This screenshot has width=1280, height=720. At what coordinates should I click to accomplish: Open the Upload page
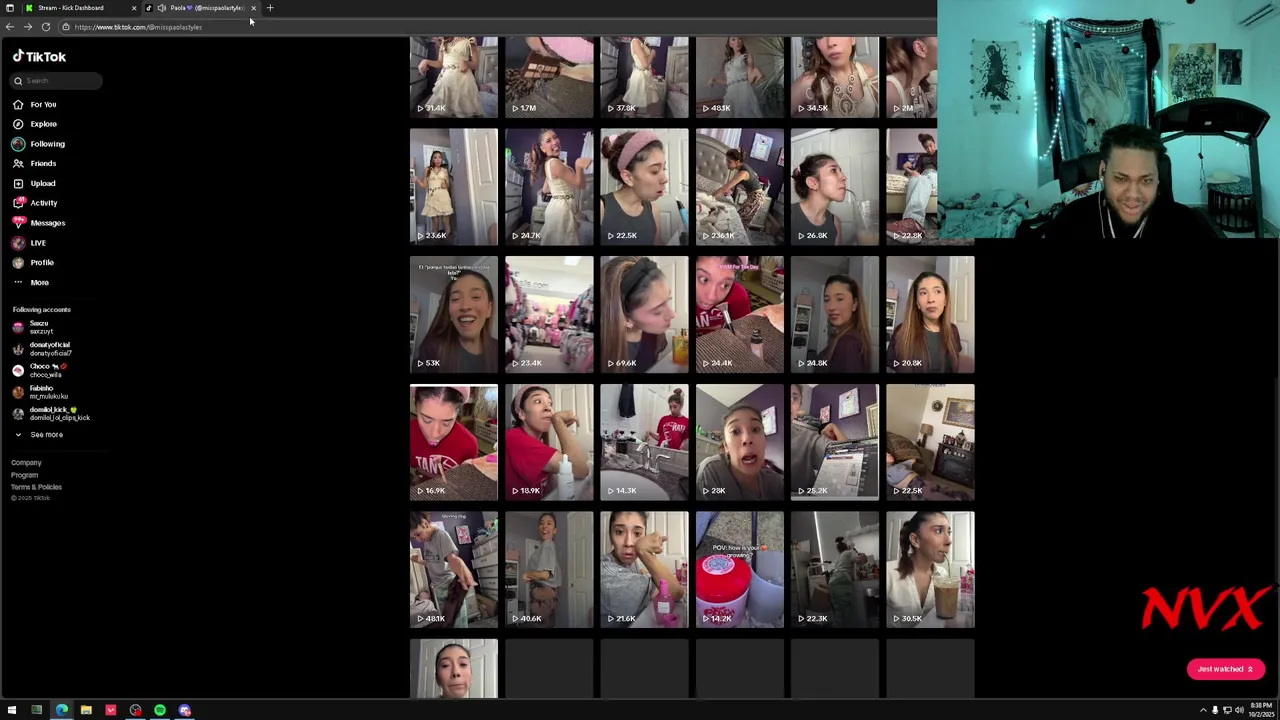[x=35, y=183]
